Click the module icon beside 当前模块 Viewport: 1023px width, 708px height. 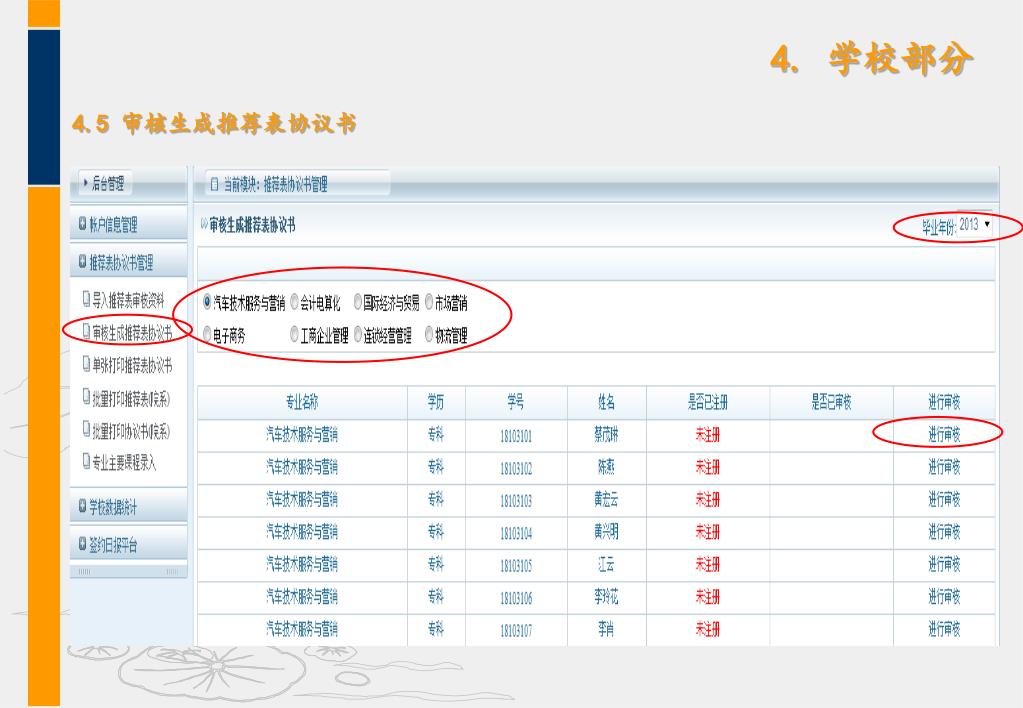[215, 184]
